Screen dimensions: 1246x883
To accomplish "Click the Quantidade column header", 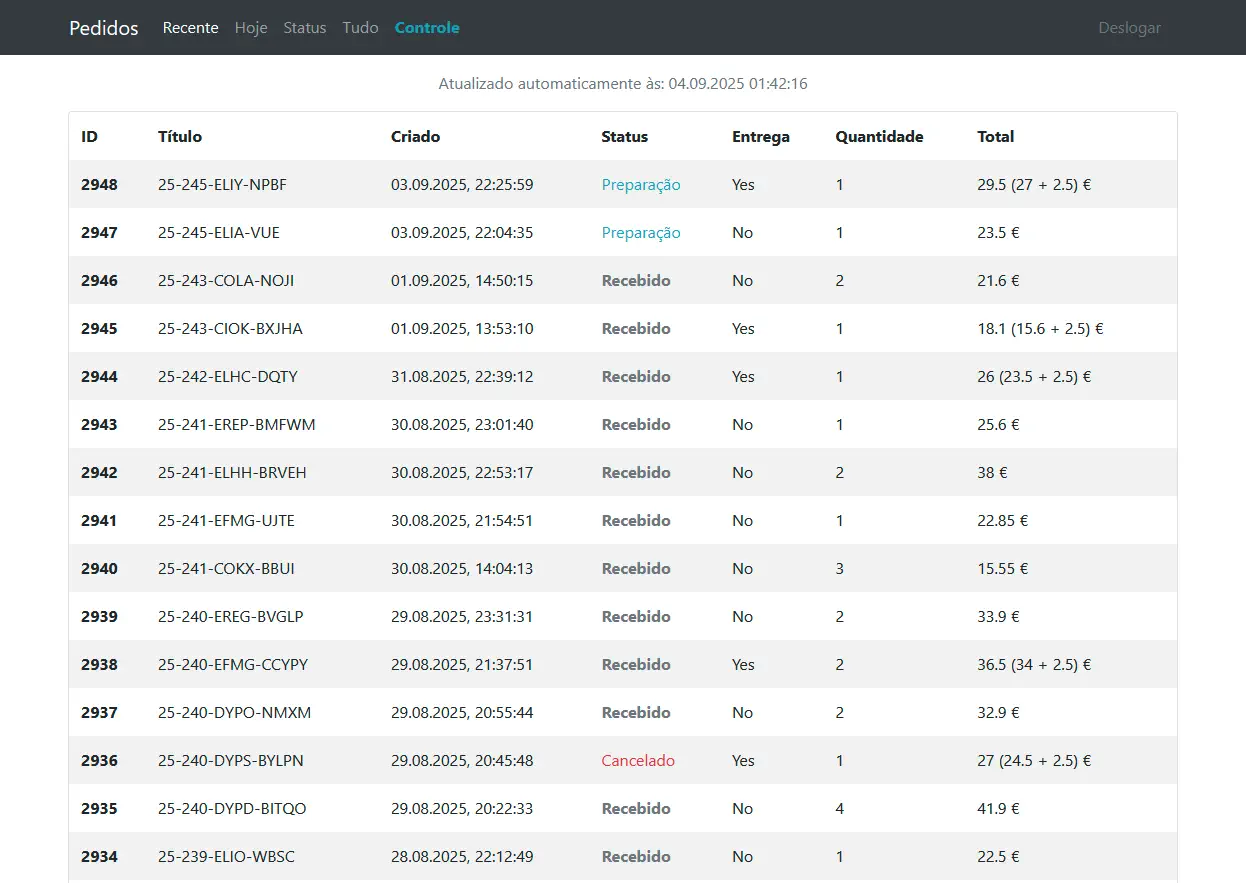I will coord(879,137).
